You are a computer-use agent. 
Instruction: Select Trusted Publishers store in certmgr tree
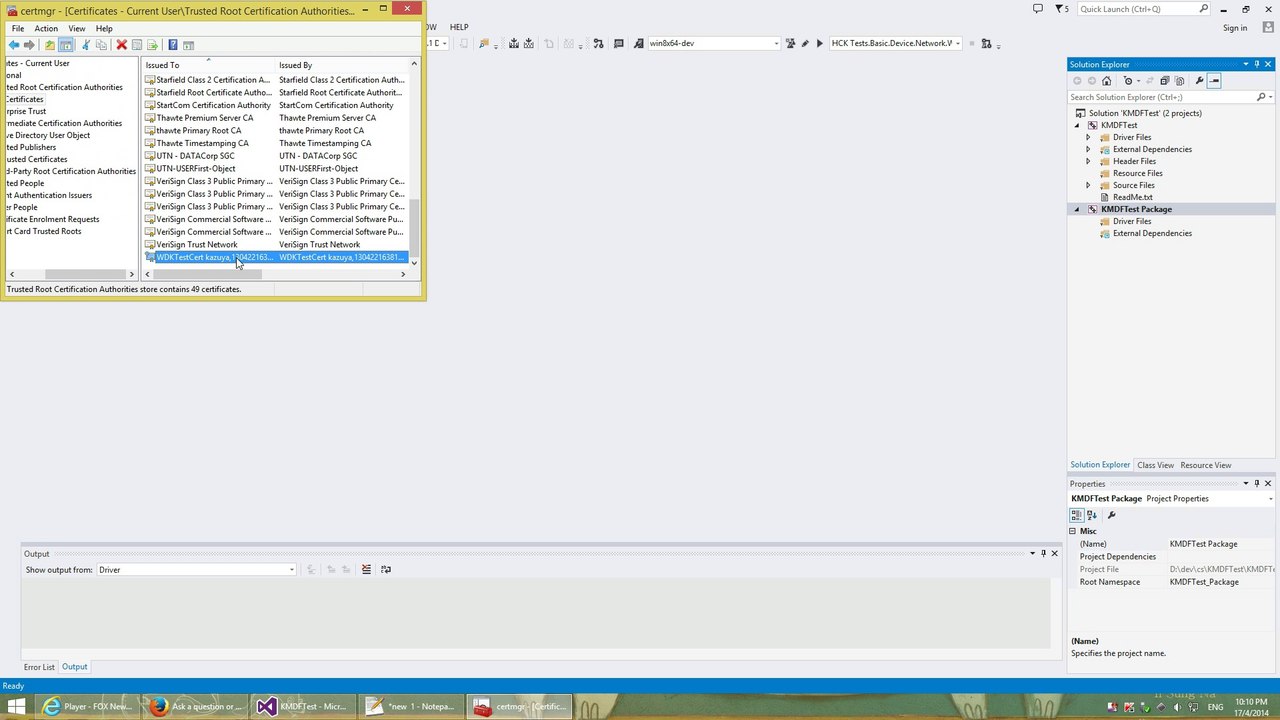tap(29, 147)
